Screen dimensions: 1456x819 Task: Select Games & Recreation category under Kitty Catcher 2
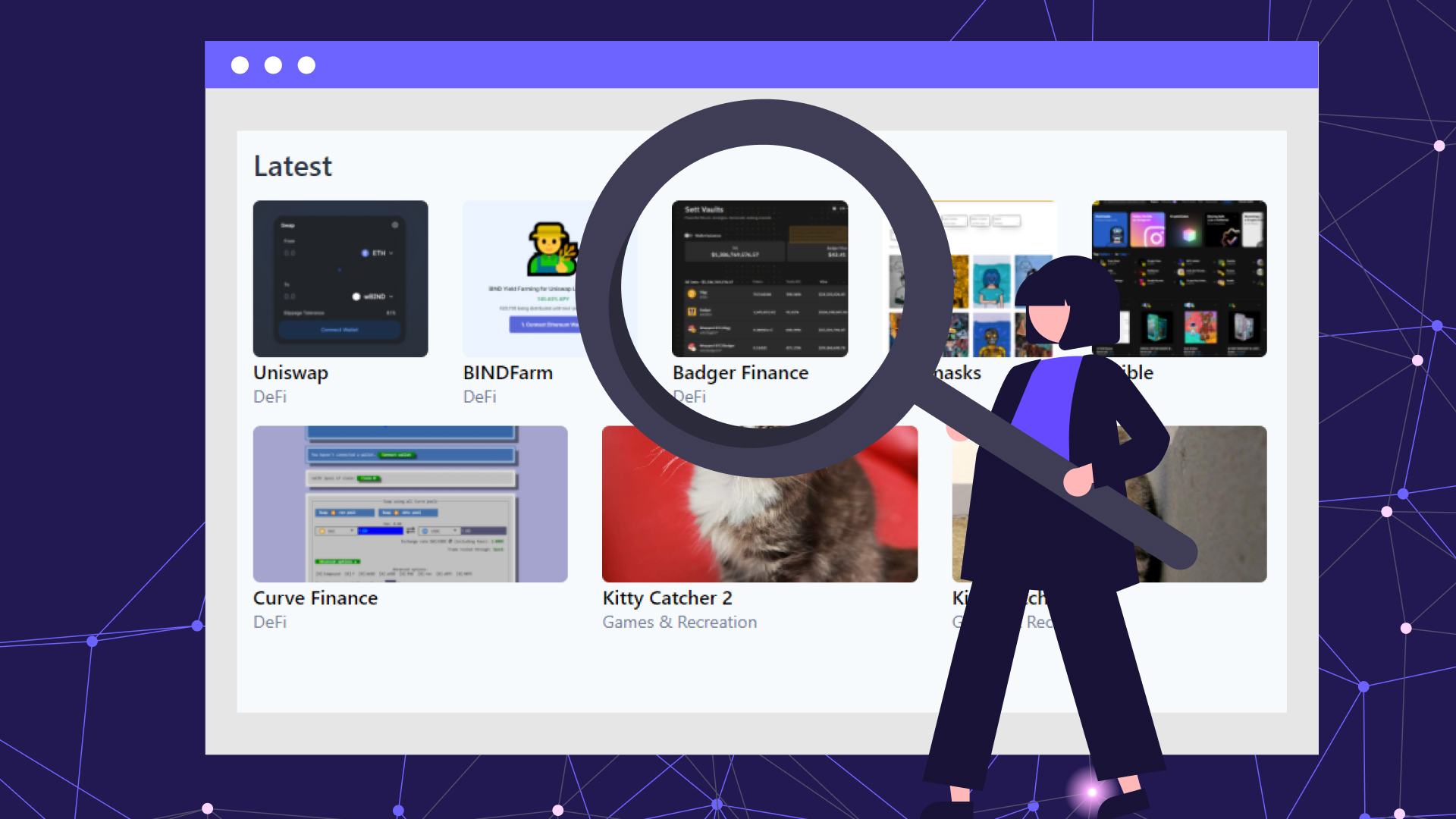click(x=679, y=622)
